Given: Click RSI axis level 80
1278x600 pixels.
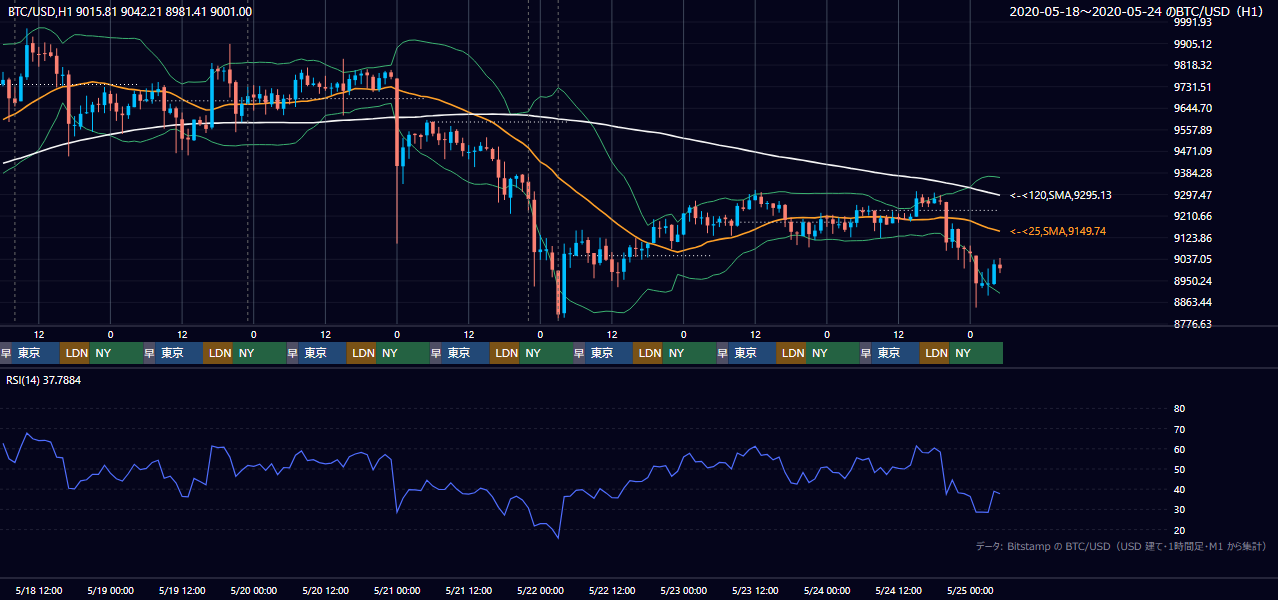Looking at the screenshot, I should (1179, 409).
